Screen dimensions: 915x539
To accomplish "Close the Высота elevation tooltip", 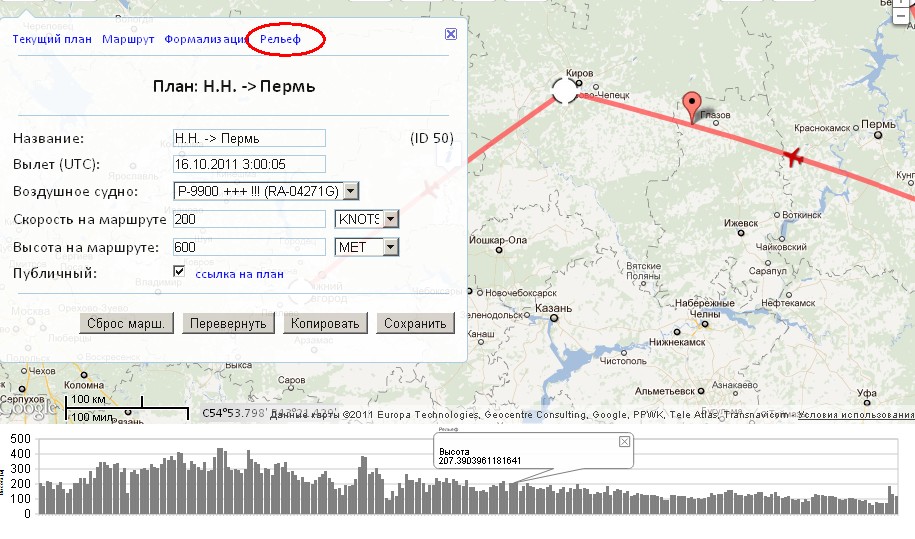I will pyautogui.click(x=624, y=441).
